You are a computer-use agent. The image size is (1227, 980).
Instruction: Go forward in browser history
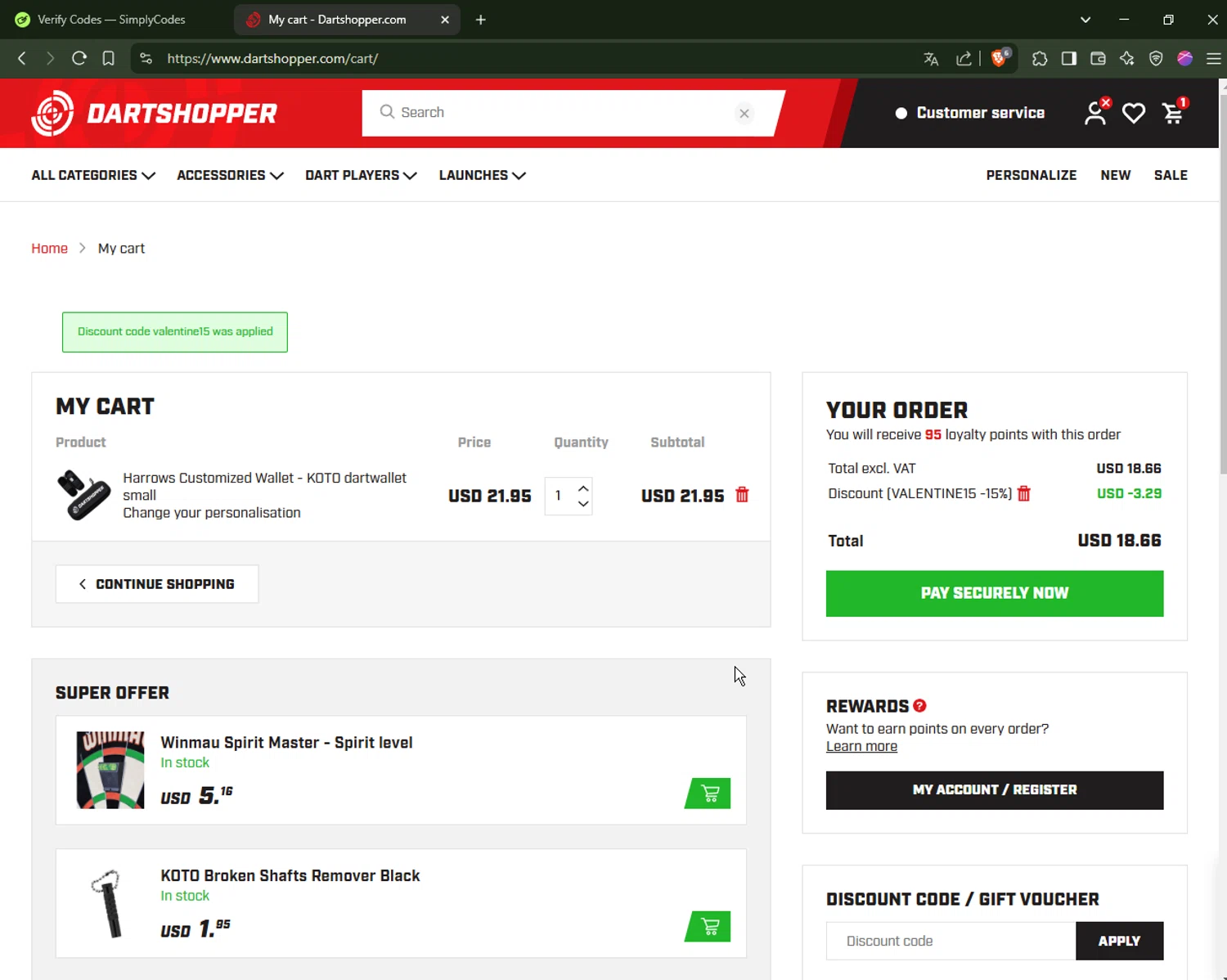click(50, 58)
